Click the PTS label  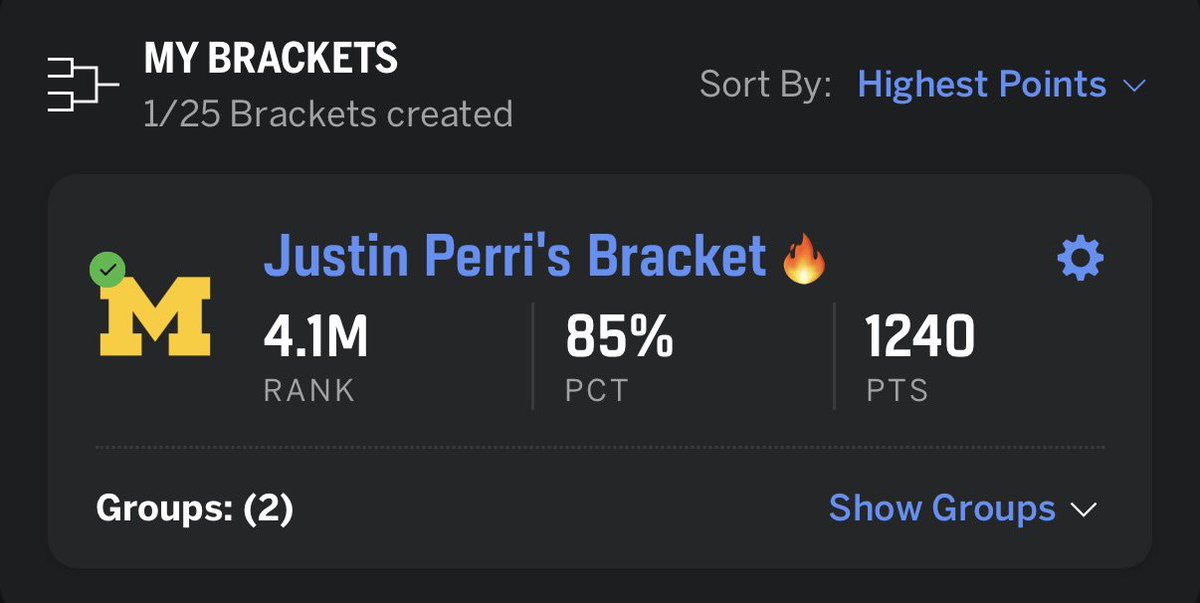897,390
